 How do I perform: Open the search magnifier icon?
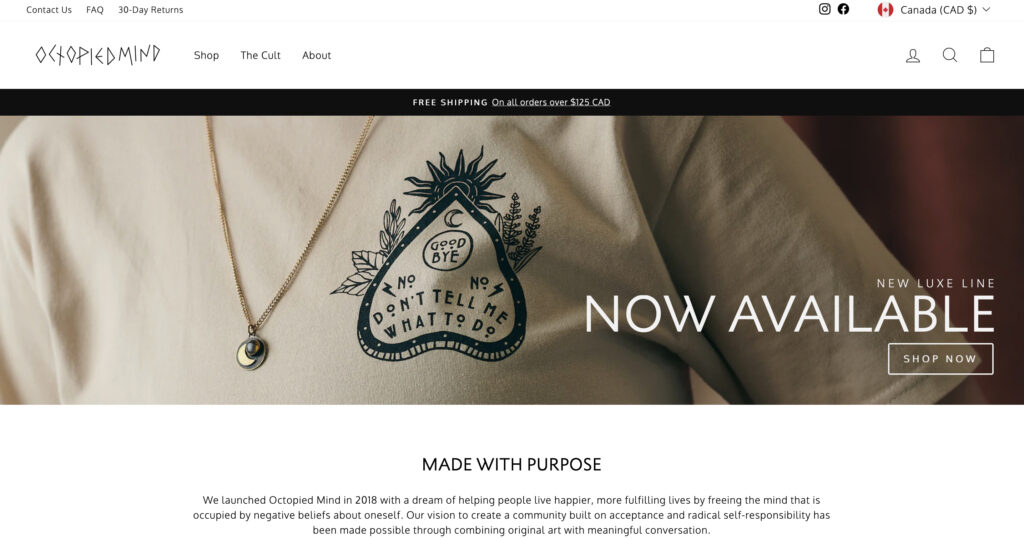click(x=950, y=55)
